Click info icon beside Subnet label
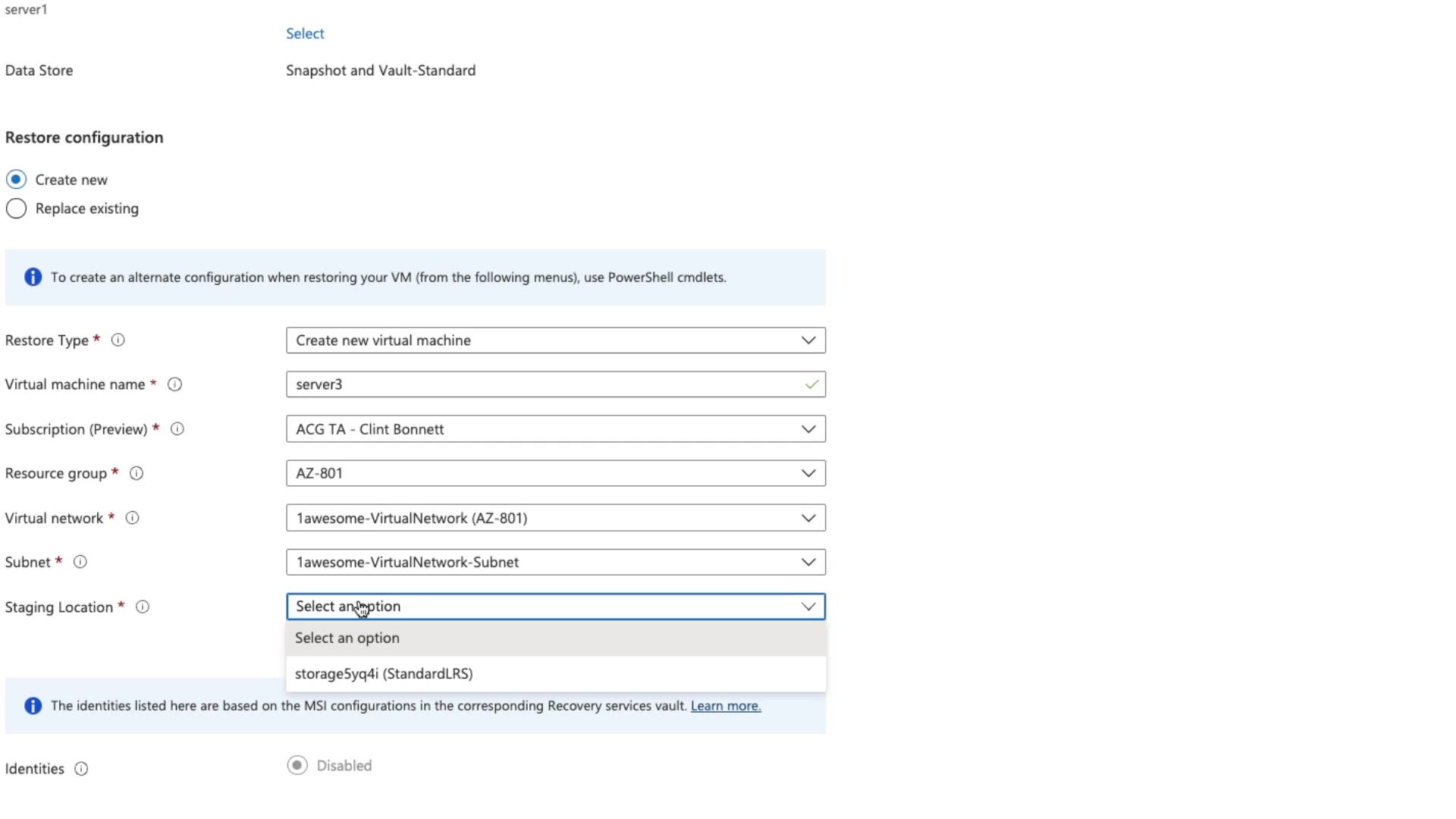The image size is (1456, 819). click(x=80, y=562)
